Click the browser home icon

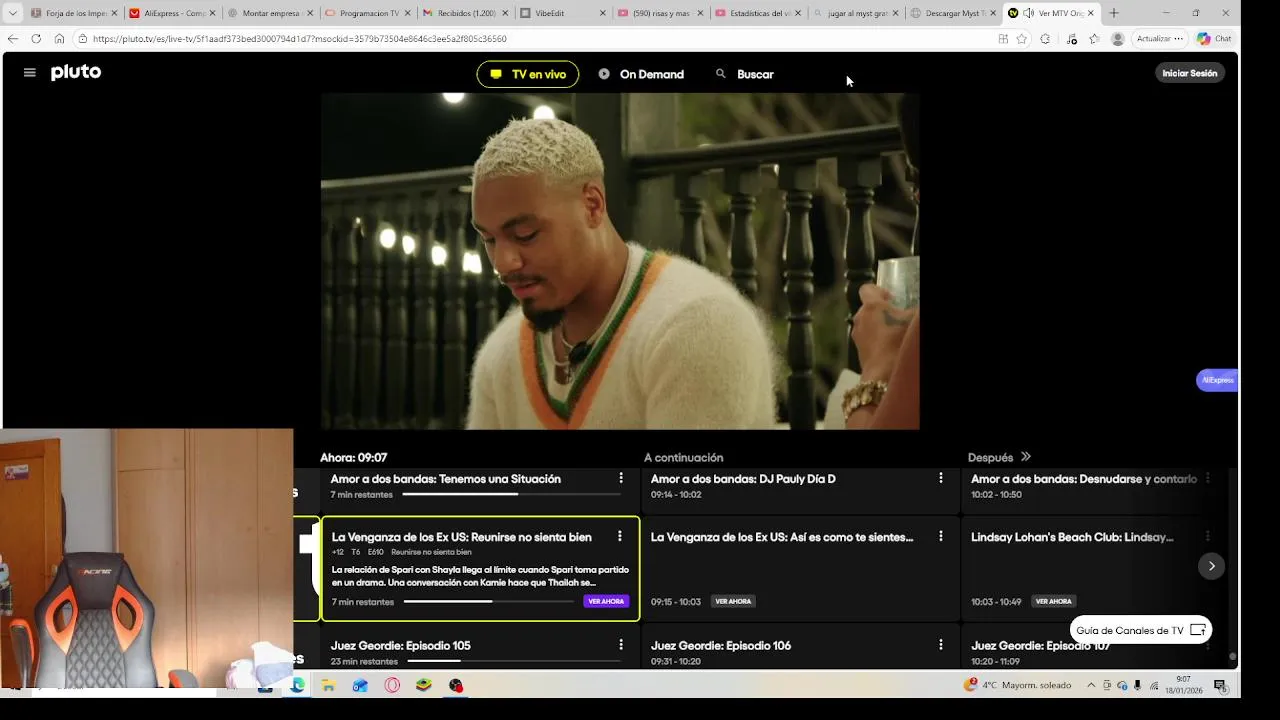click(59, 39)
